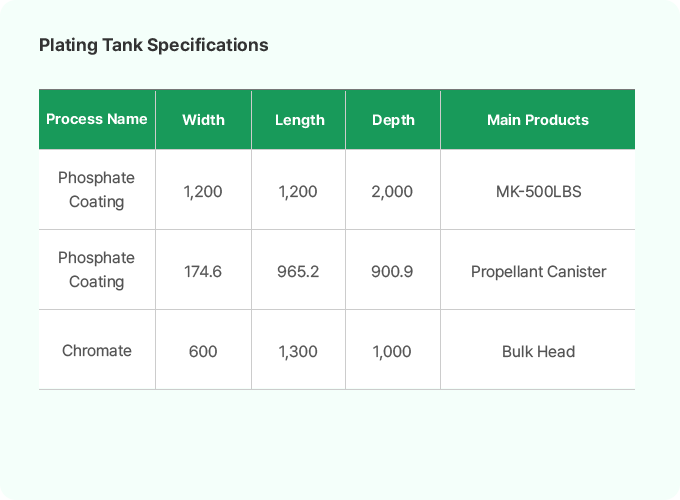Select the Process Name column header
Image resolution: width=680 pixels, height=500 pixels.
pyautogui.click(x=97, y=119)
